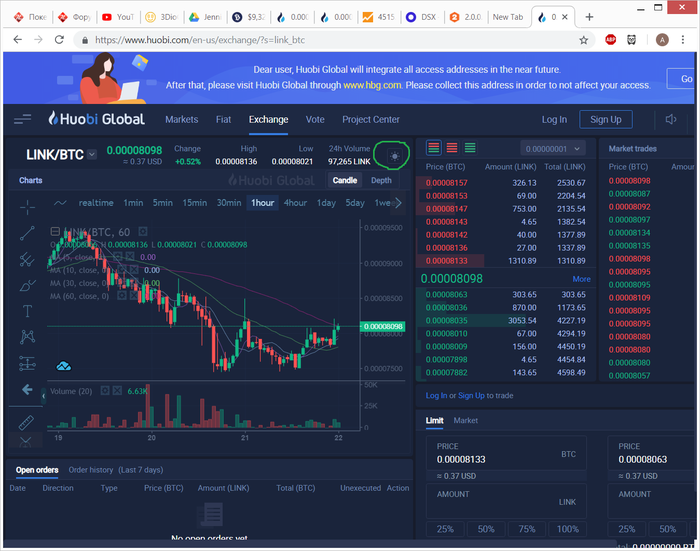Select the brush drawing tool
The image size is (700, 551).
tap(27, 285)
